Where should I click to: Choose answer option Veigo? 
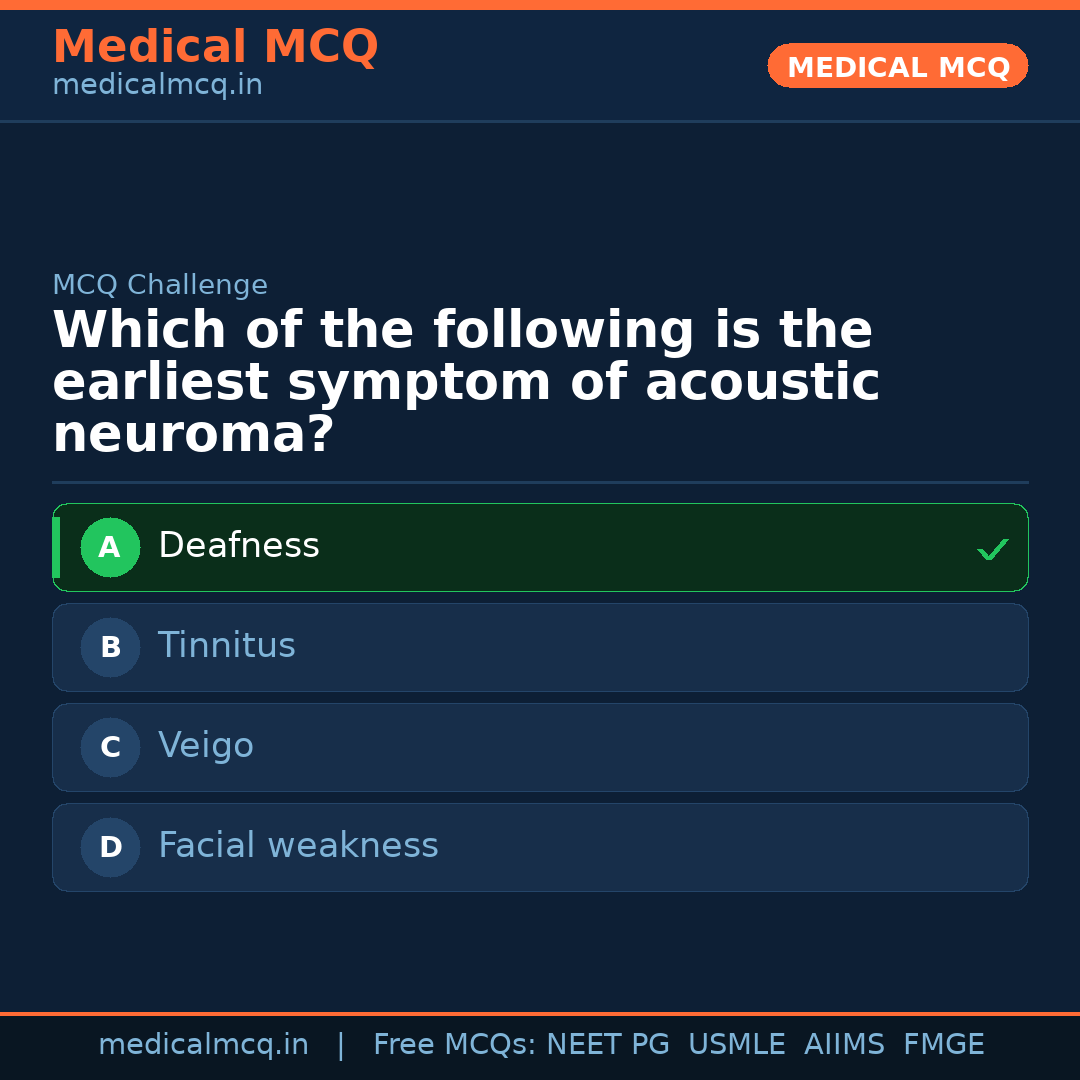pyautogui.click(x=540, y=747)
